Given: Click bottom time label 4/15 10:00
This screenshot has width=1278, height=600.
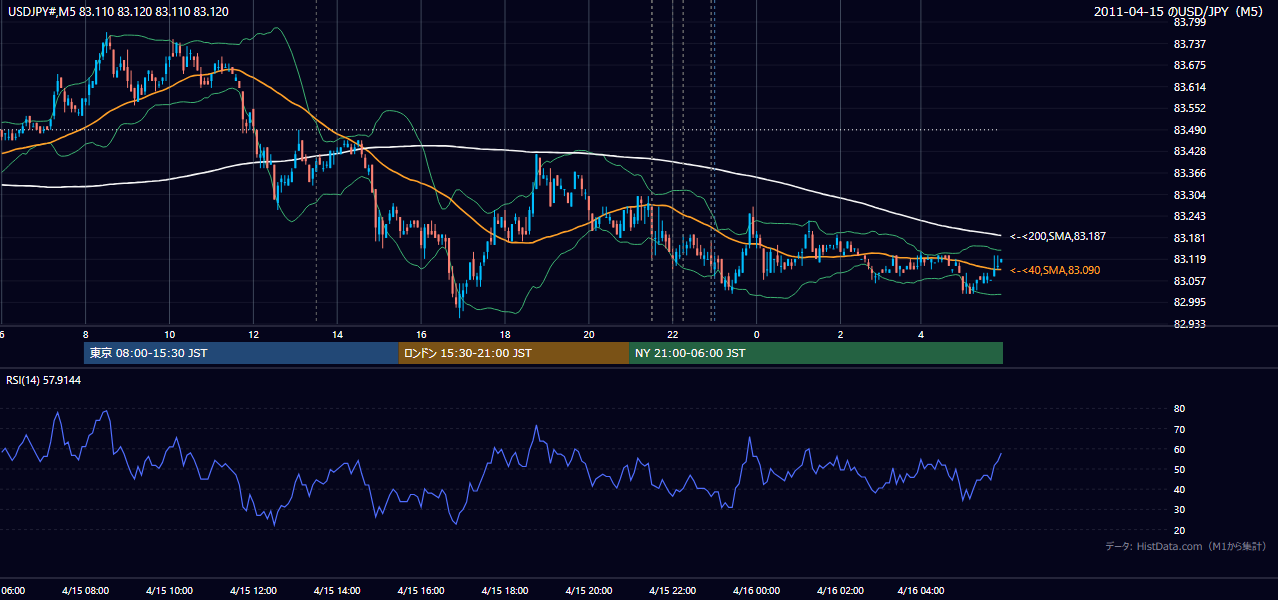Looking at the screenshot, I should pos(169,590).
